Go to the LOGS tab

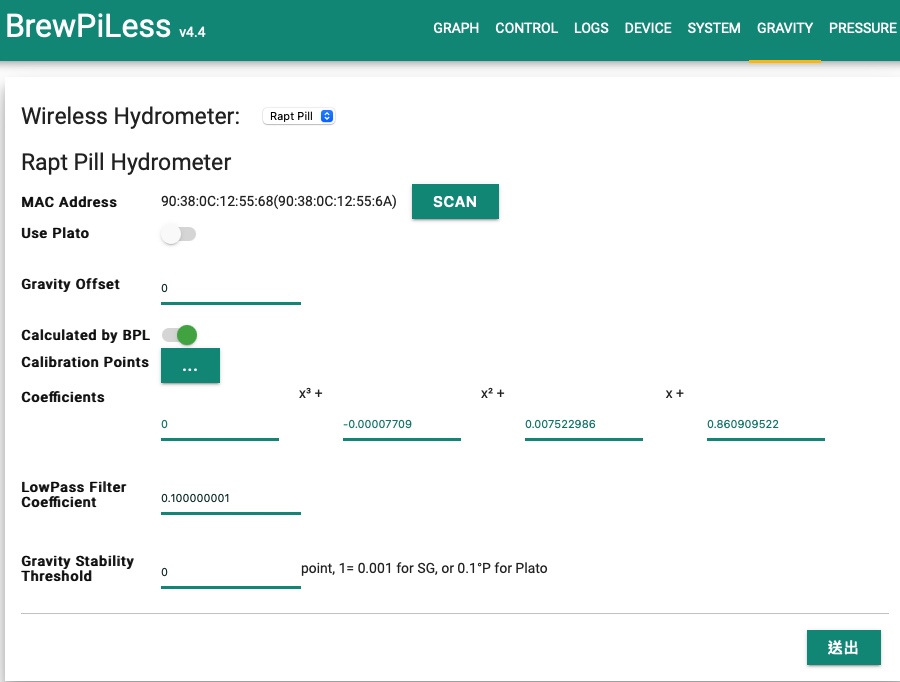point(591,28)
